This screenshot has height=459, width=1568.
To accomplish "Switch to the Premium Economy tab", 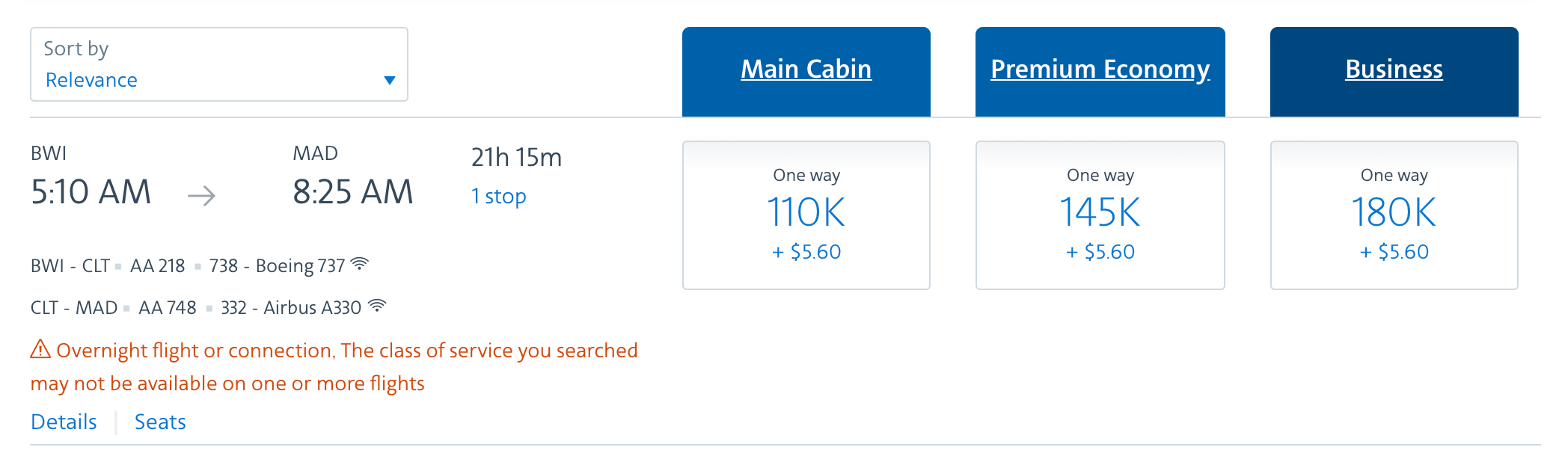I will coord(1100,72).
